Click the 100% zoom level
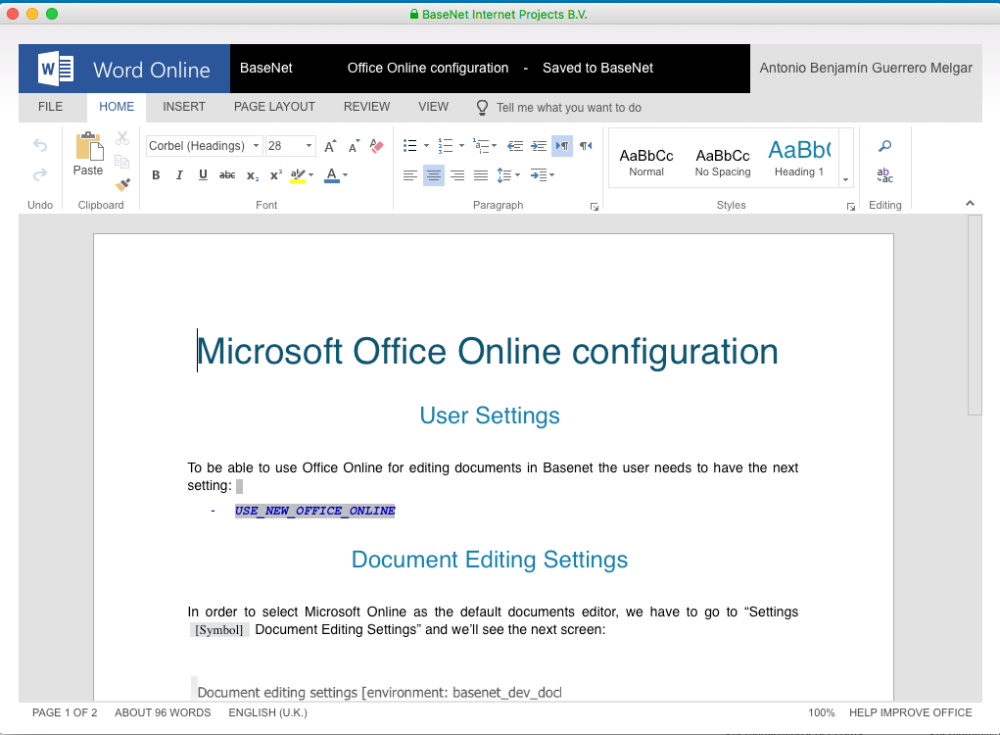1000x735 pixels. tap(821, 713)
